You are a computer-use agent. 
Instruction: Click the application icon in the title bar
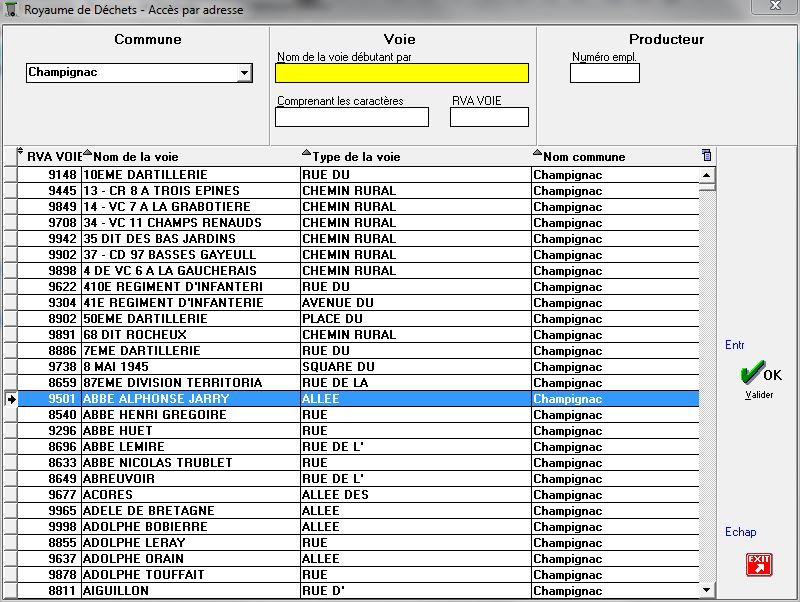pyautogui.click(x=11, y=10)
